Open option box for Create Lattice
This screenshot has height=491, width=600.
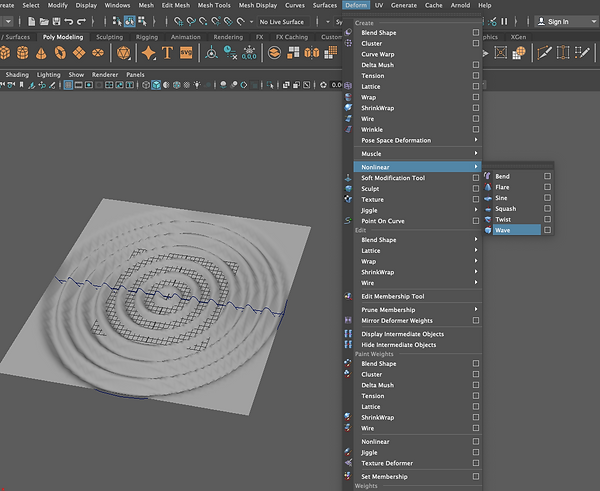[x=476, y=86]
